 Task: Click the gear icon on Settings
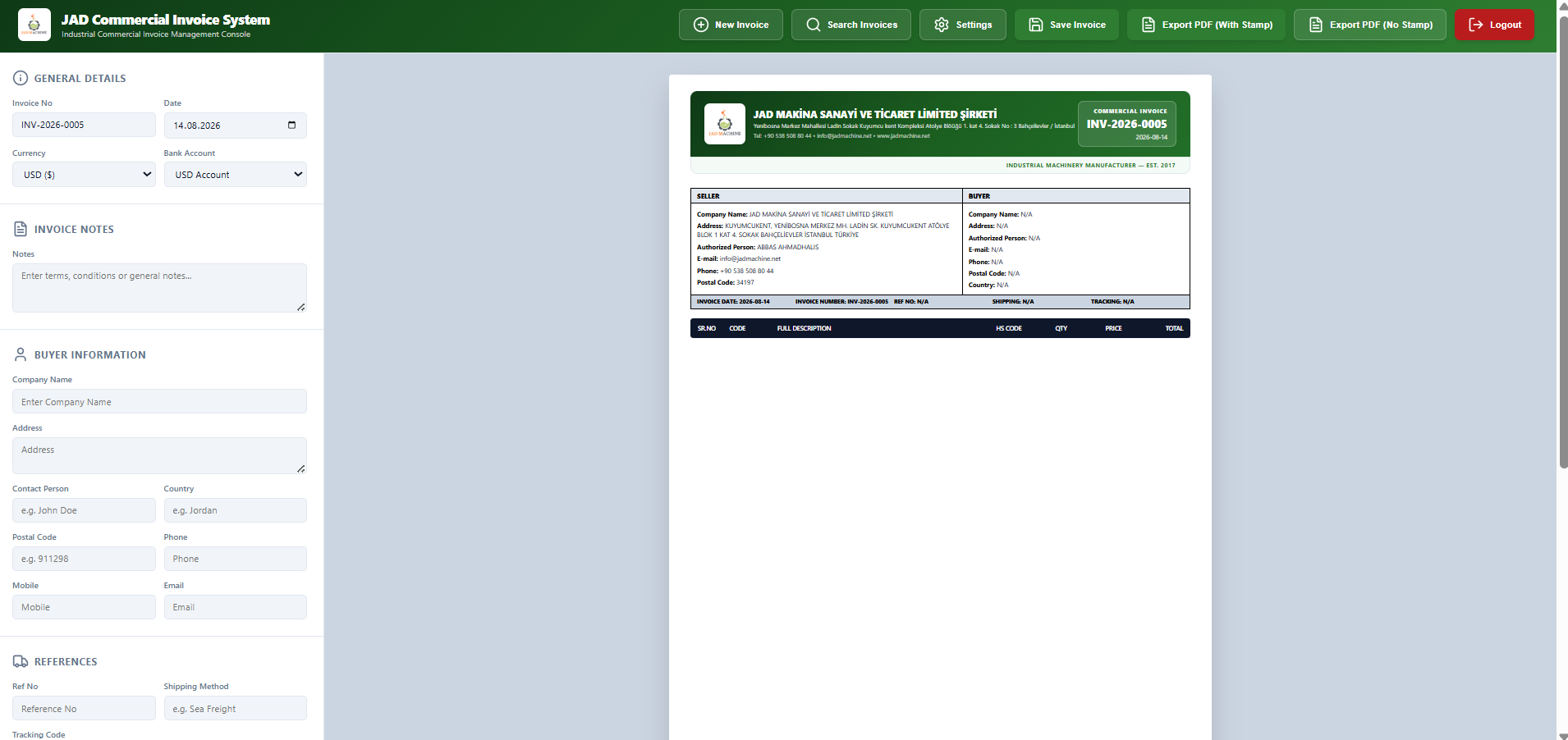click(942, 25)
